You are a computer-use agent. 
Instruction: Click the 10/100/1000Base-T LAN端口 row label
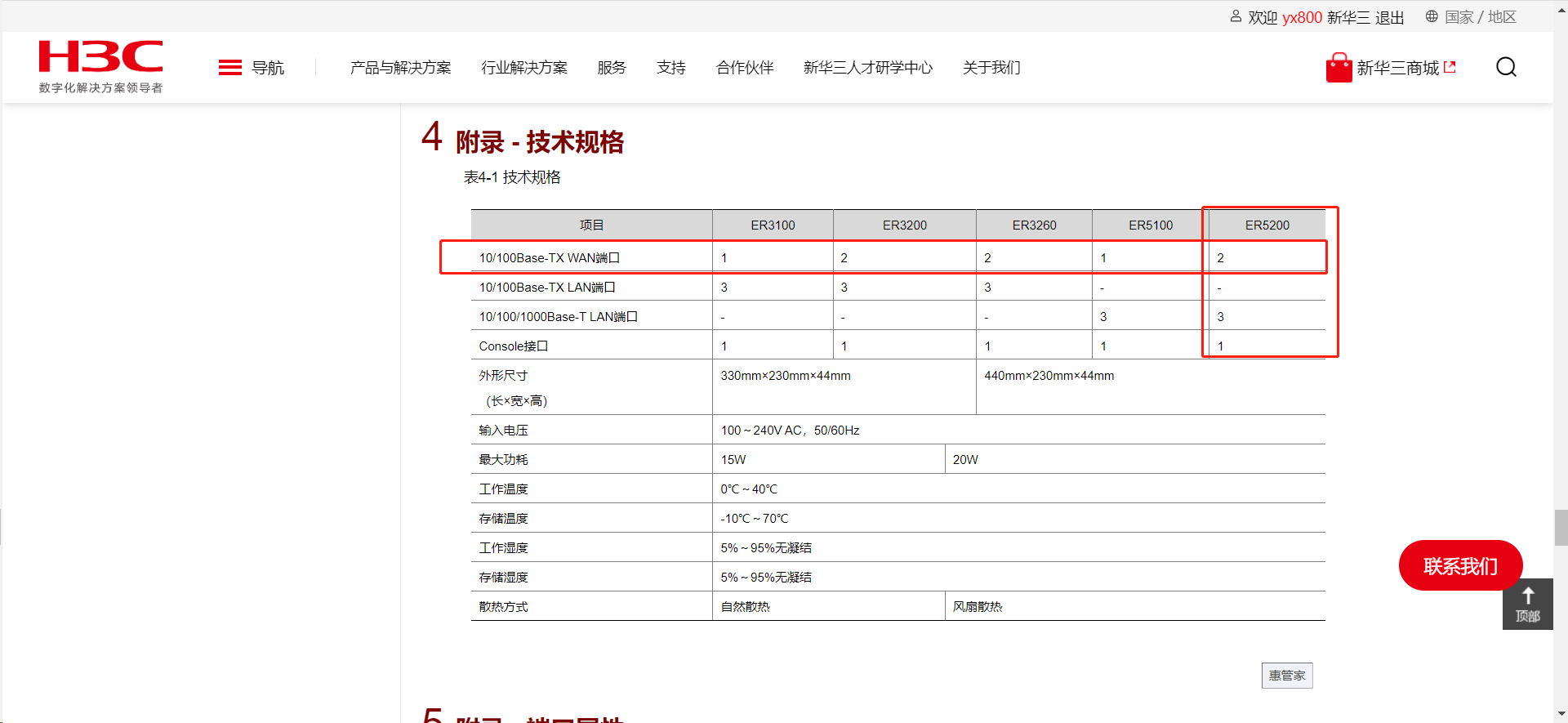point(559,317)
